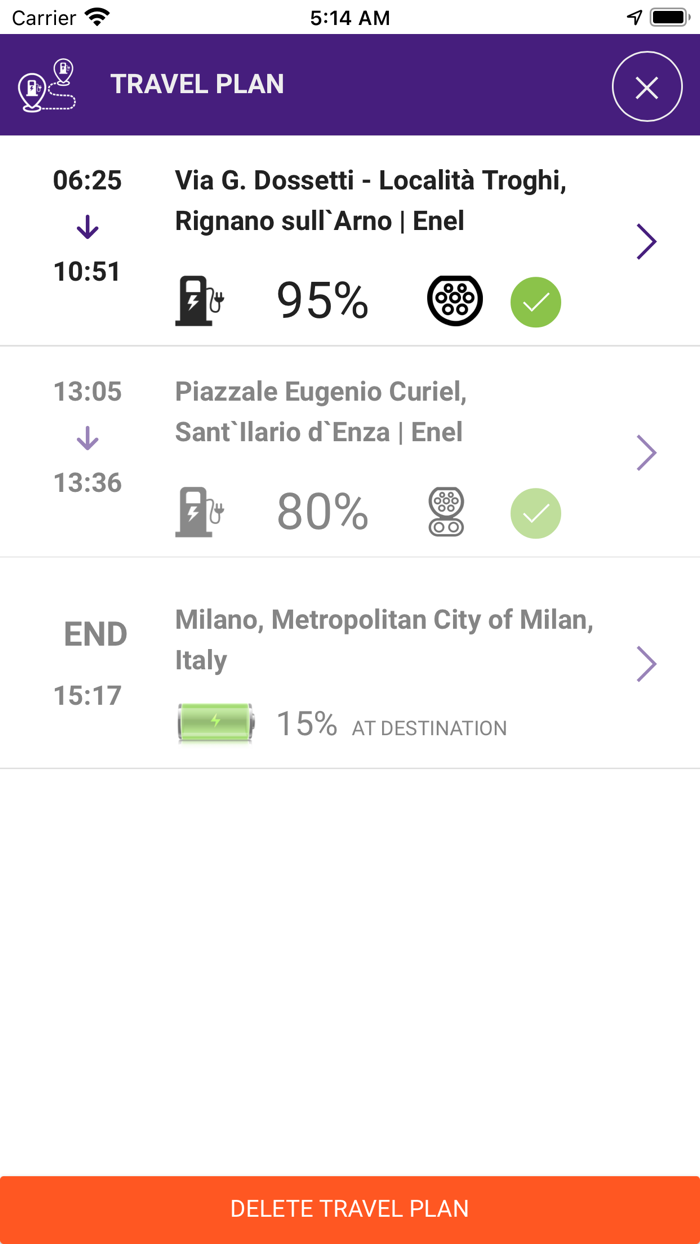Expand details for Piazzale Eugenio Curiel chevron
The width and height of the screenshot is (700, 1244).
tap(647, 453)
